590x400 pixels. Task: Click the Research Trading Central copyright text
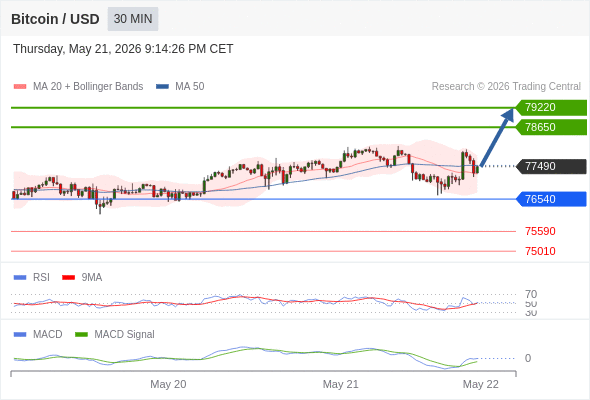click(x=506, y=87)
